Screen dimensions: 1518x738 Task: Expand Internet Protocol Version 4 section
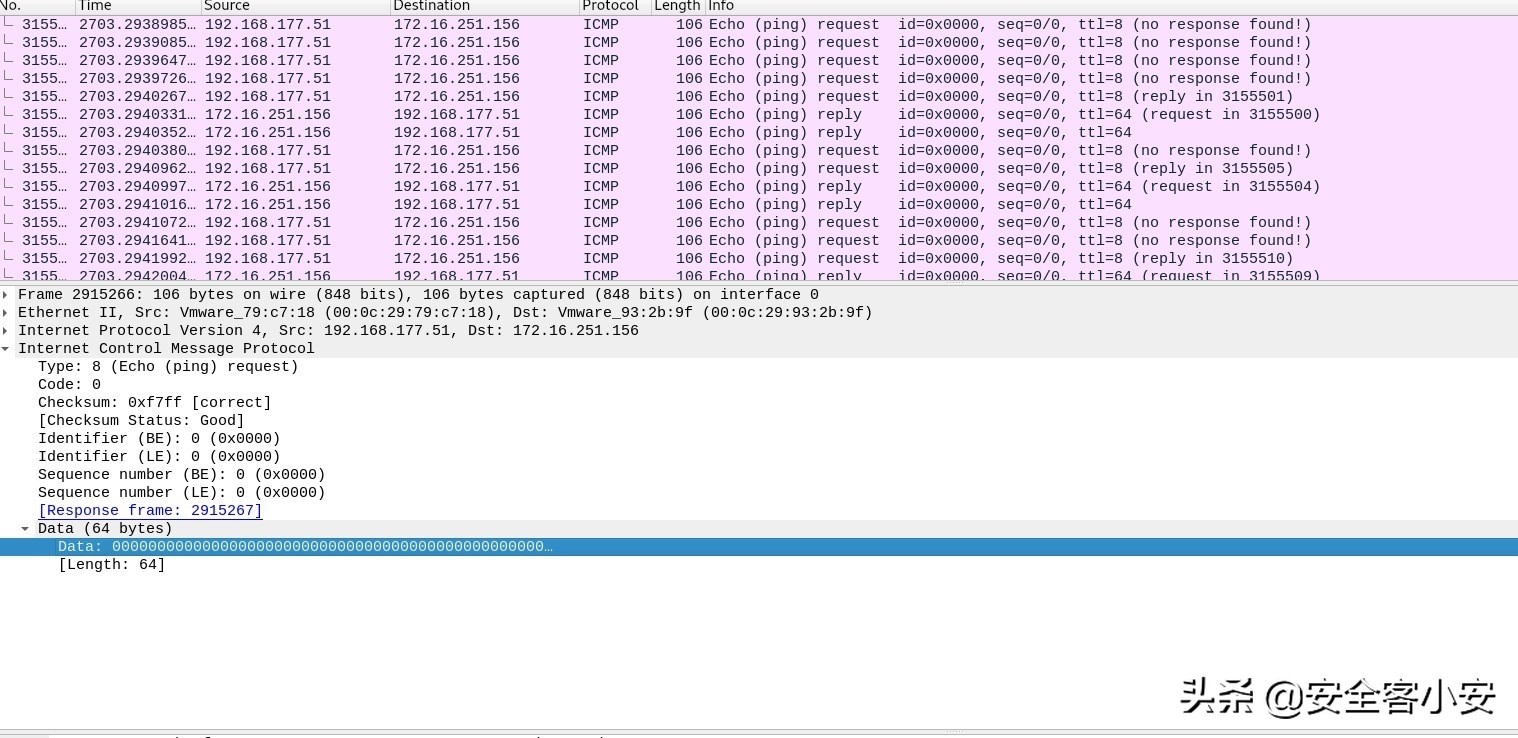(6, 331)
